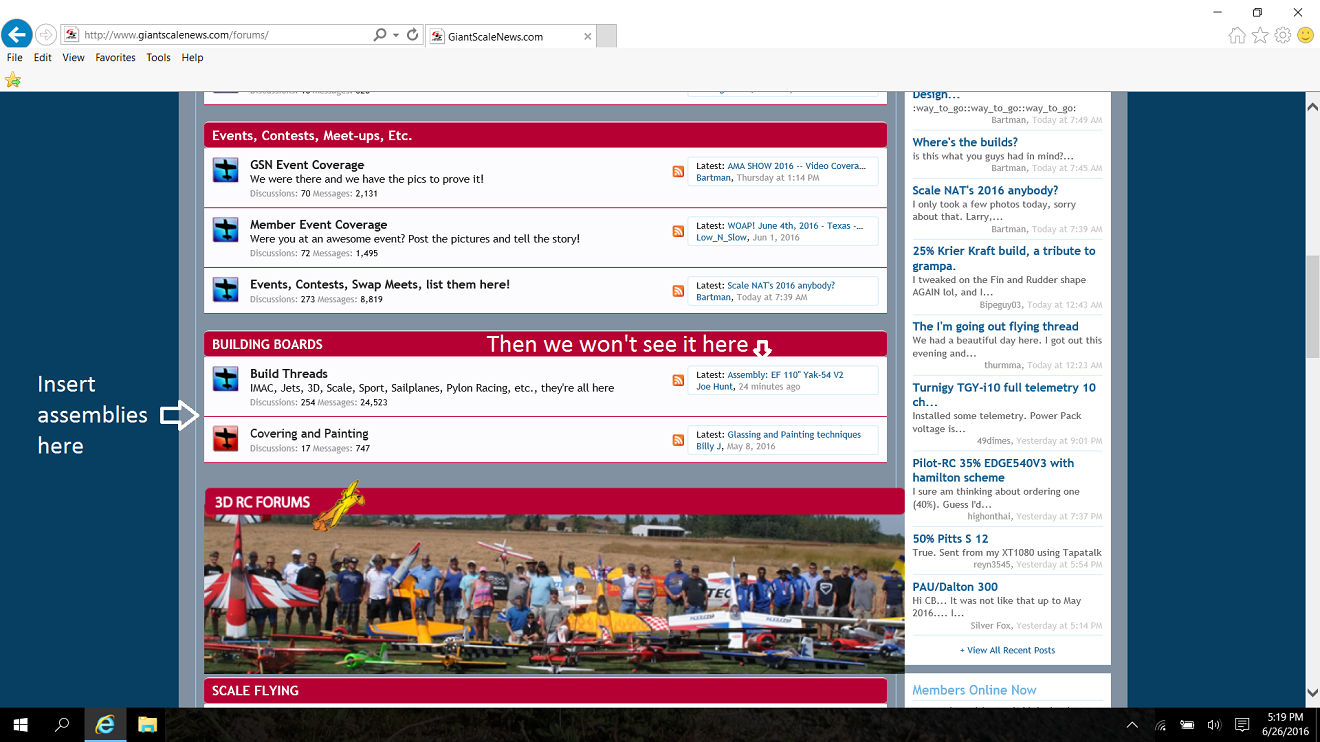This screenshot has height=742, width=1320.
Task: Click the browser forward arrow button
Action: [45, 35]
